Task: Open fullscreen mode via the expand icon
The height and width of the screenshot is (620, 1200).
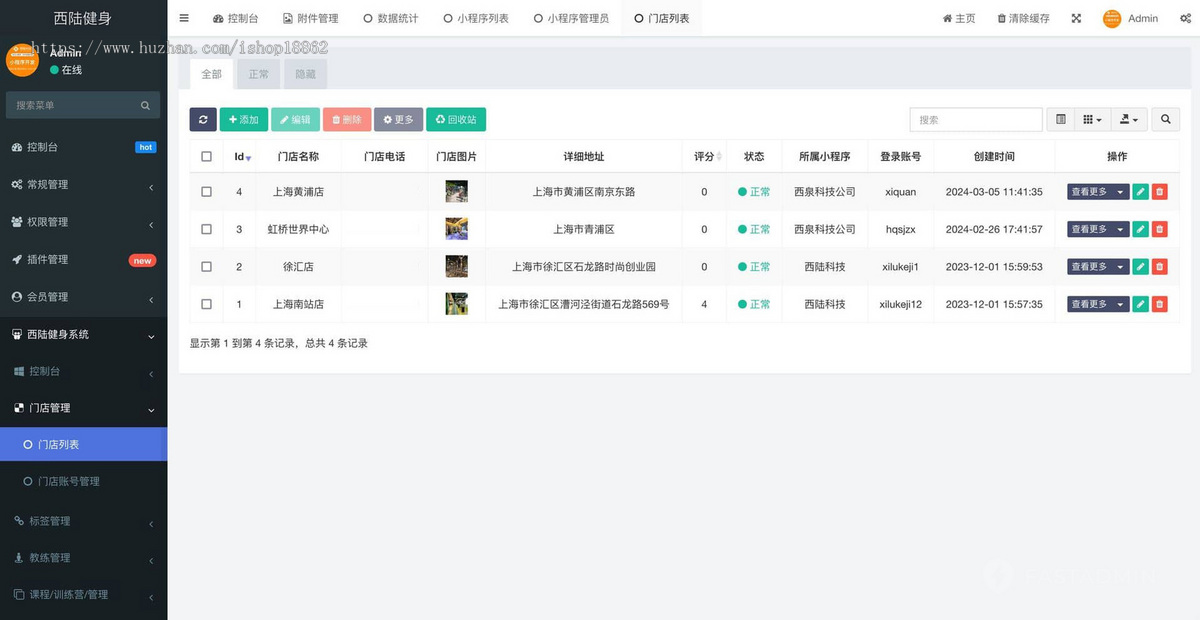Action: click(1075, 18)
